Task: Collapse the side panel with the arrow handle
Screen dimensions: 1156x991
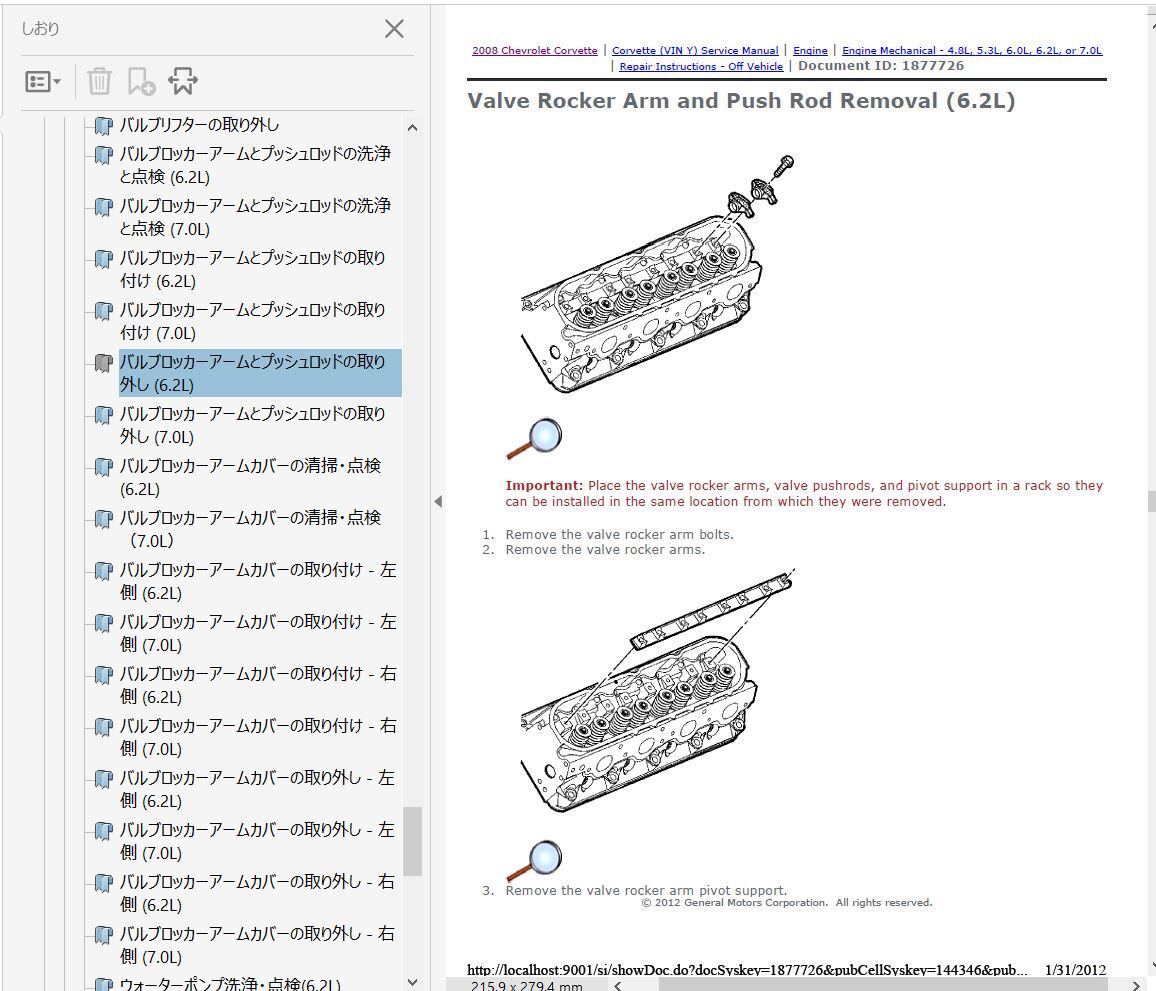Action: [x=438, y=501]
